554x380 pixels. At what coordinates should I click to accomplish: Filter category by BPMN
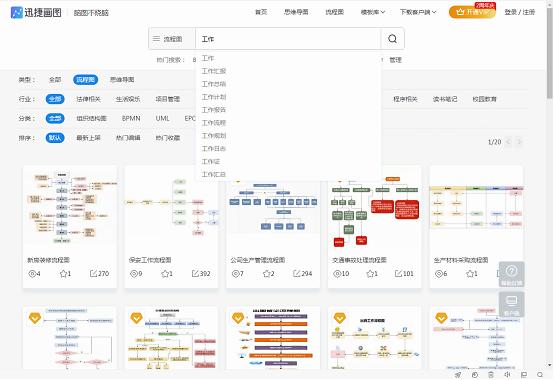click(x=131, y=118)
